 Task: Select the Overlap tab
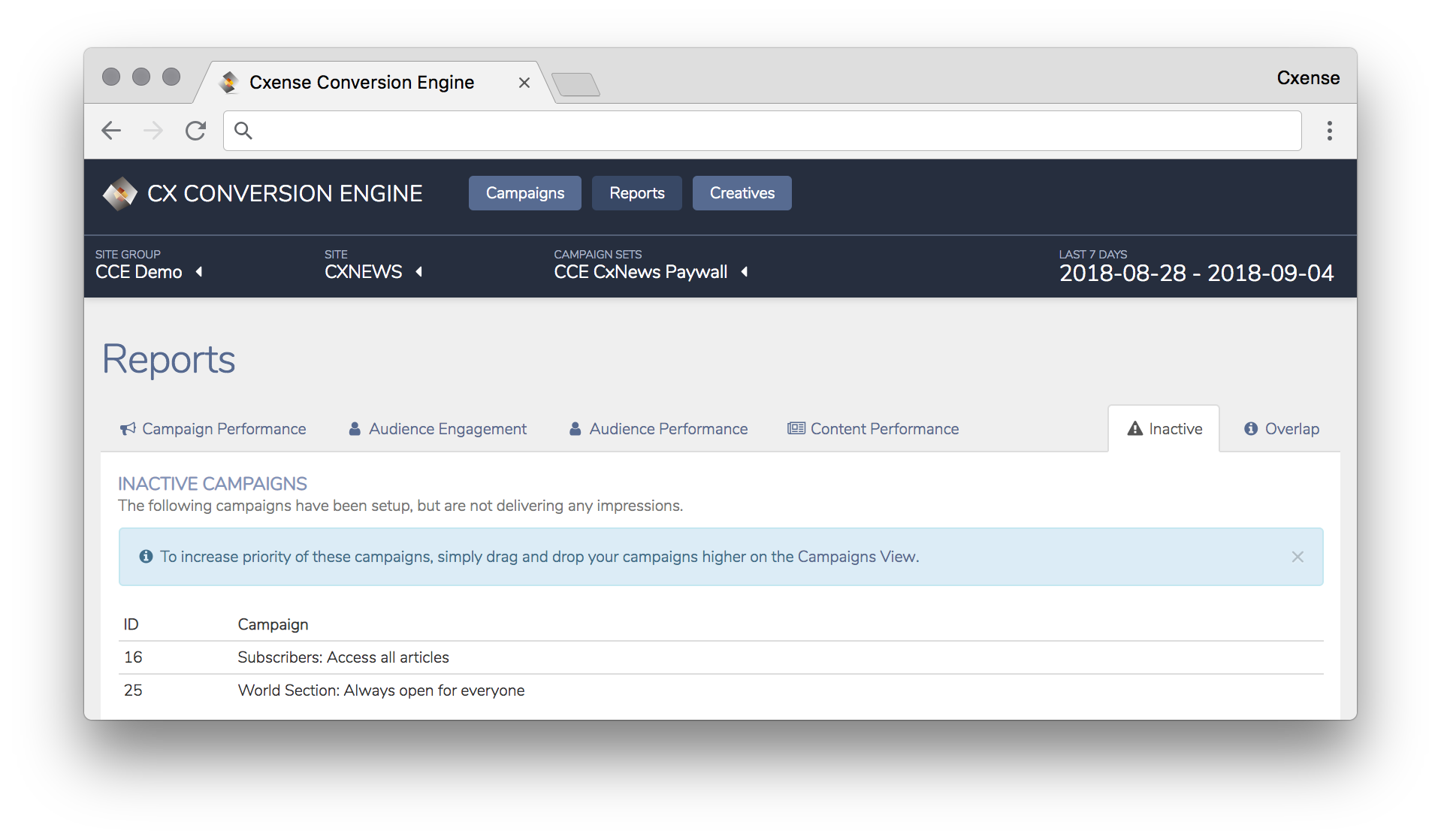[1281, 429]
